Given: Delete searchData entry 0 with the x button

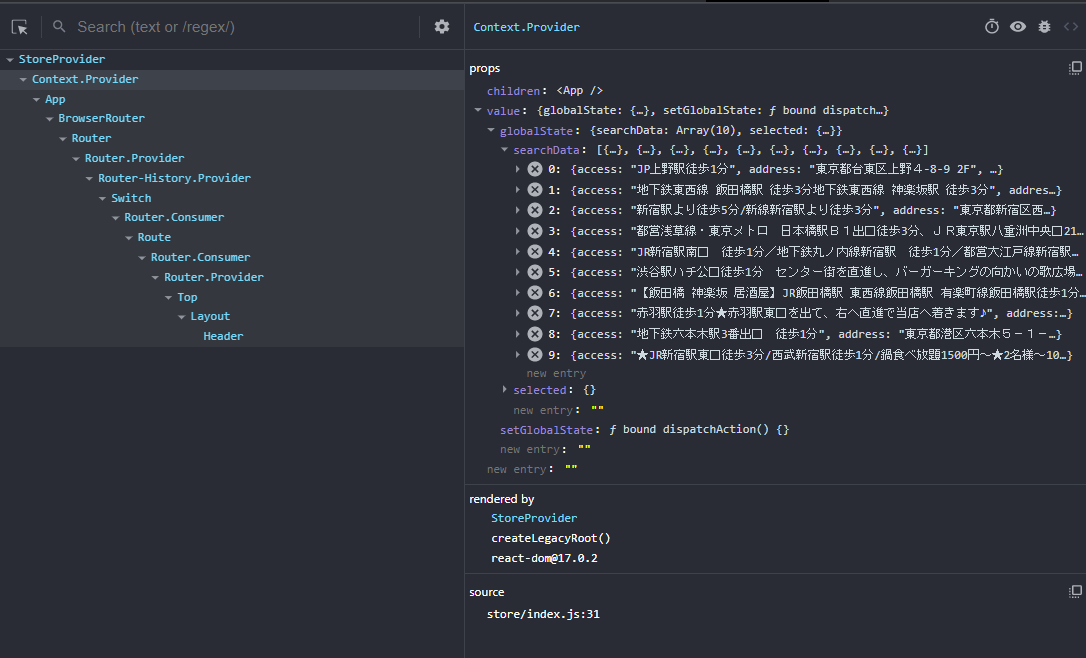Looking at the screenshot, I should click(533, 168).
